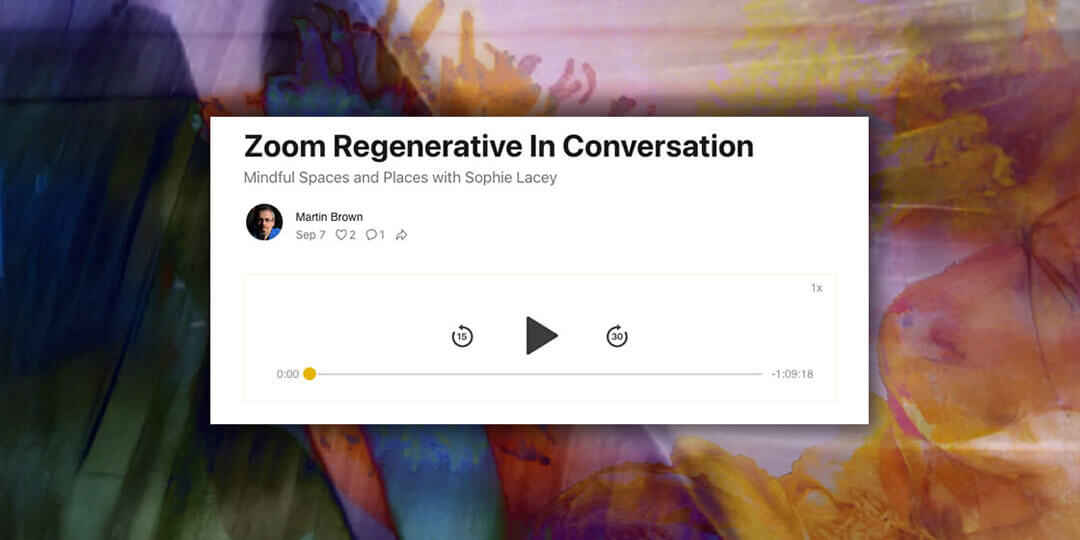Image resolution: width=1080 pixels, height=540 pixels.
Task: Play the podcast episode
Action: [541, 335]
